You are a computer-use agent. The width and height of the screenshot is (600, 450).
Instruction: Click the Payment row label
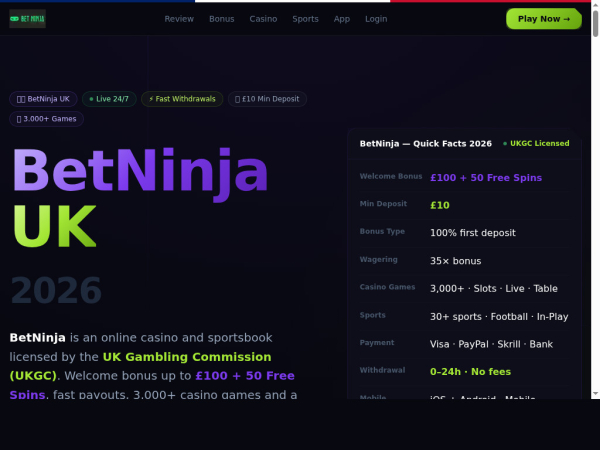pos(377,342)
